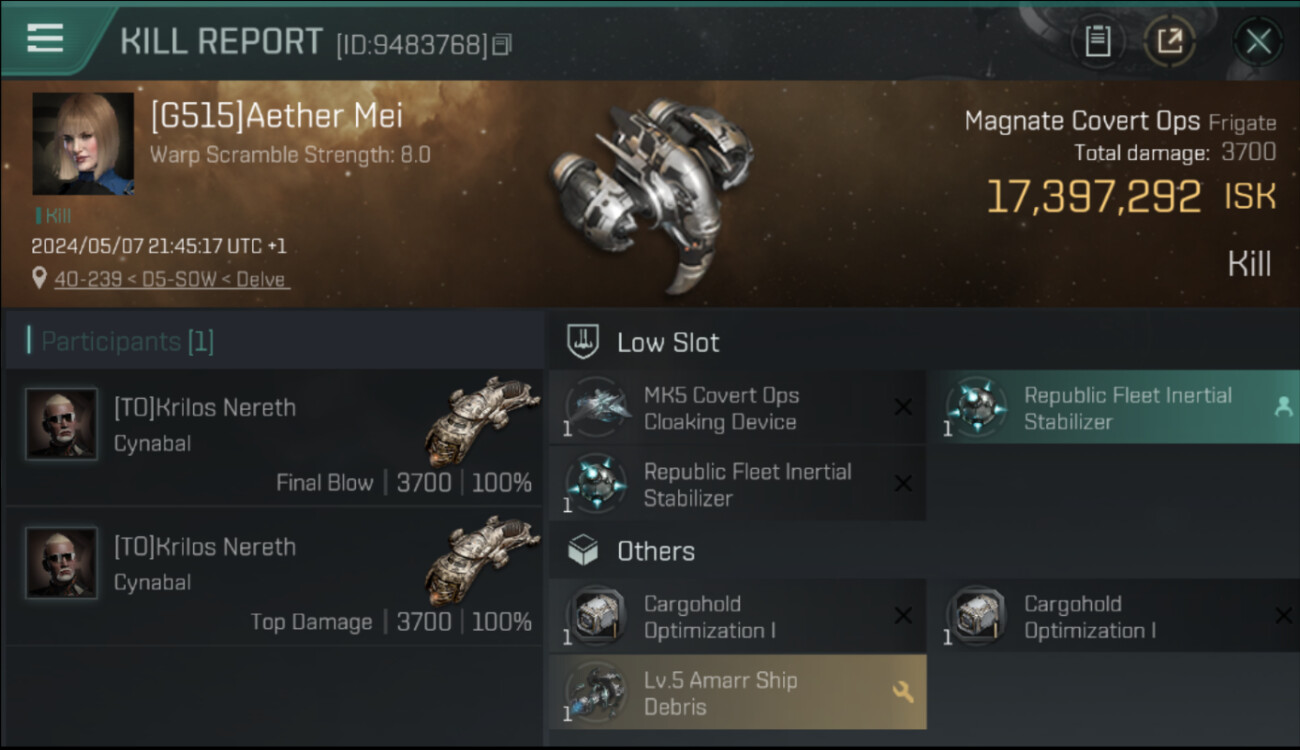This screenshot has width=1300, height=750.
Task: Click MK5 Covert Ops Cloaking Device icon
Action: (598, 407)
